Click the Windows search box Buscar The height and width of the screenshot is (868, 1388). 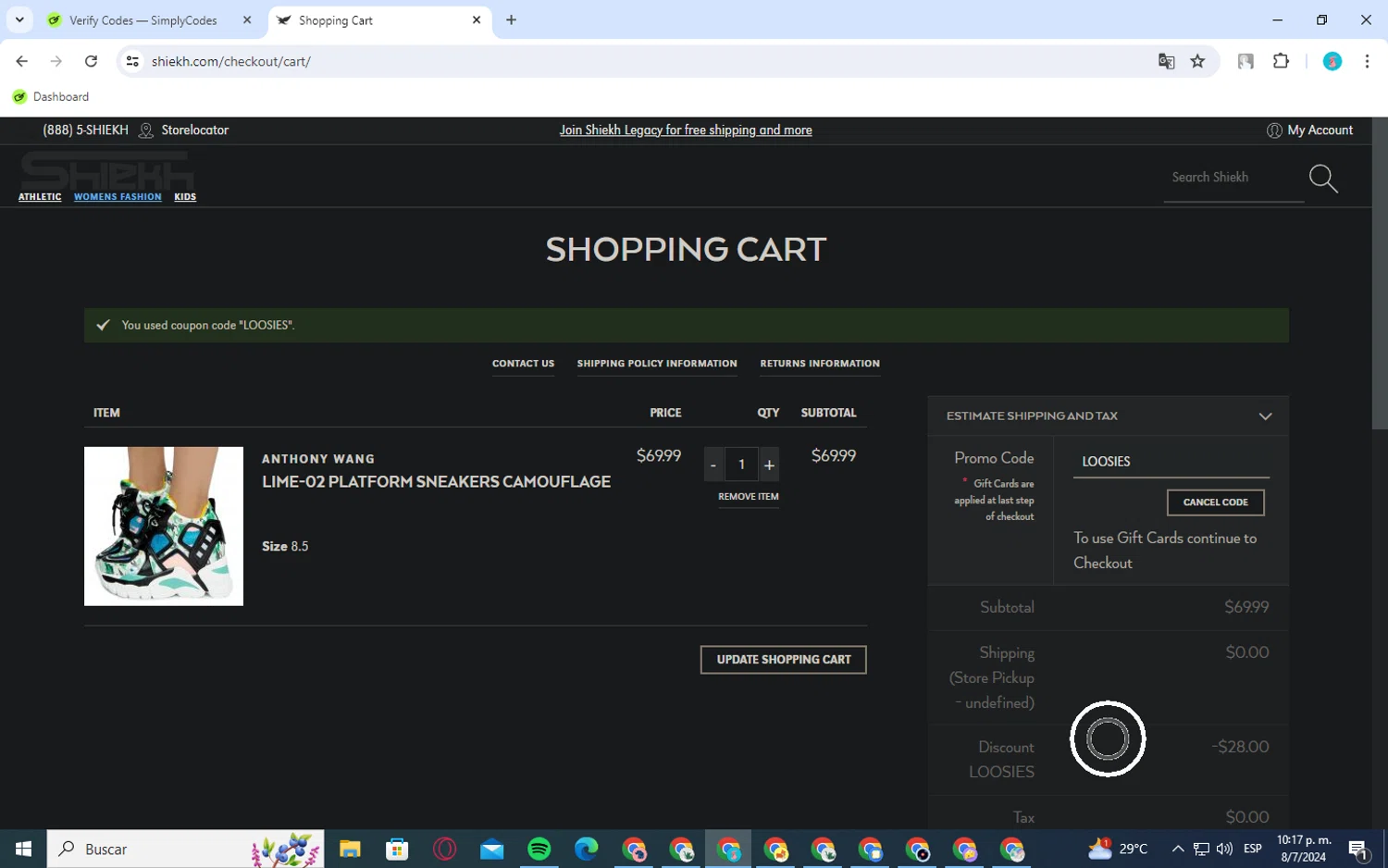[185, 849]
